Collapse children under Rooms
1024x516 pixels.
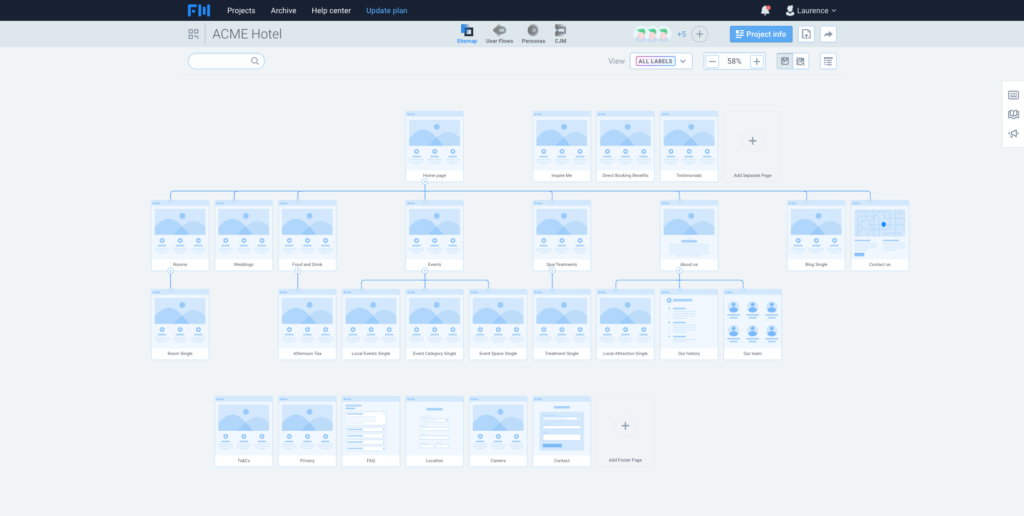pos(170,270)
